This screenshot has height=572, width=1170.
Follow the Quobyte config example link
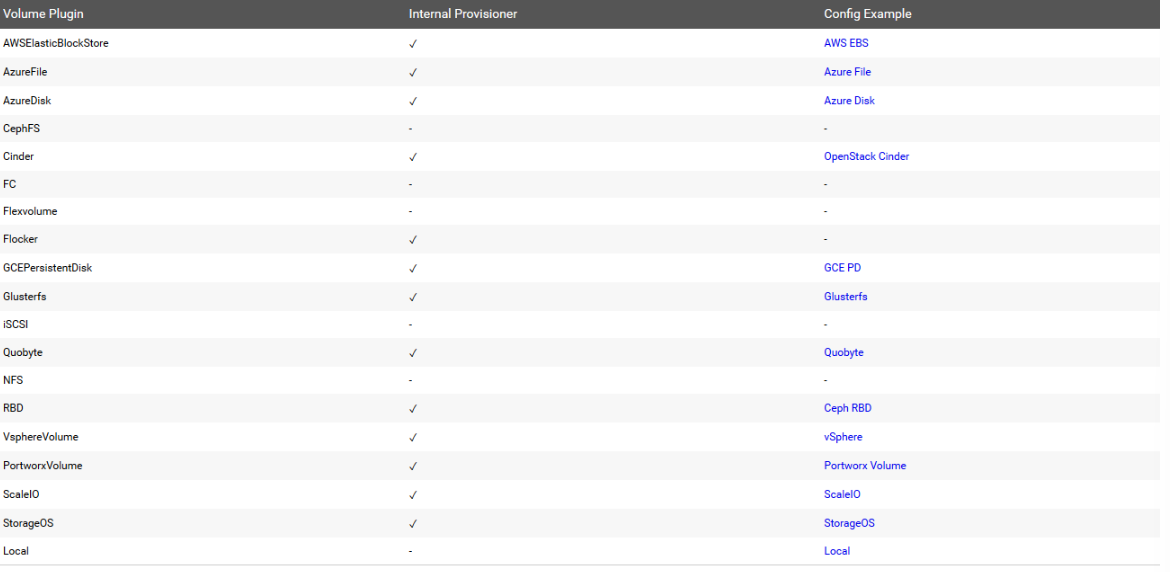tap(844, 352)
